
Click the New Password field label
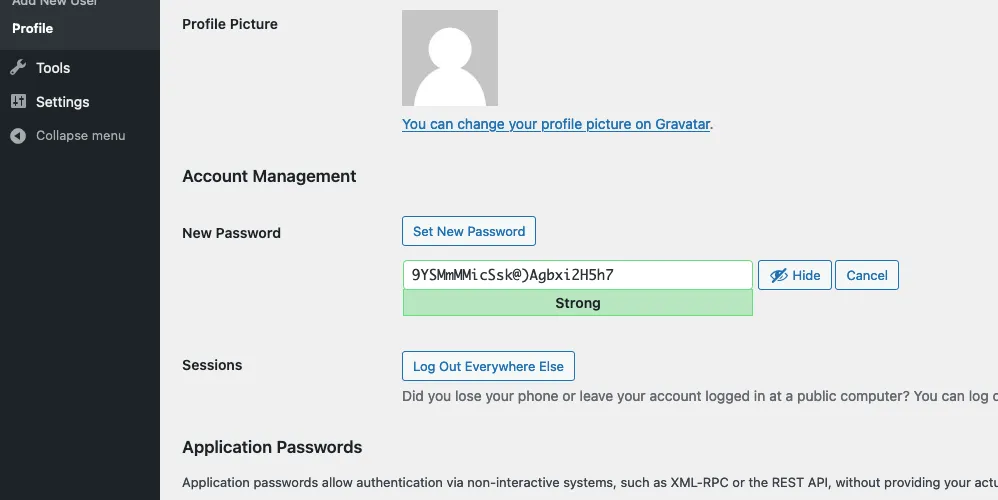(x=231, y=233)
